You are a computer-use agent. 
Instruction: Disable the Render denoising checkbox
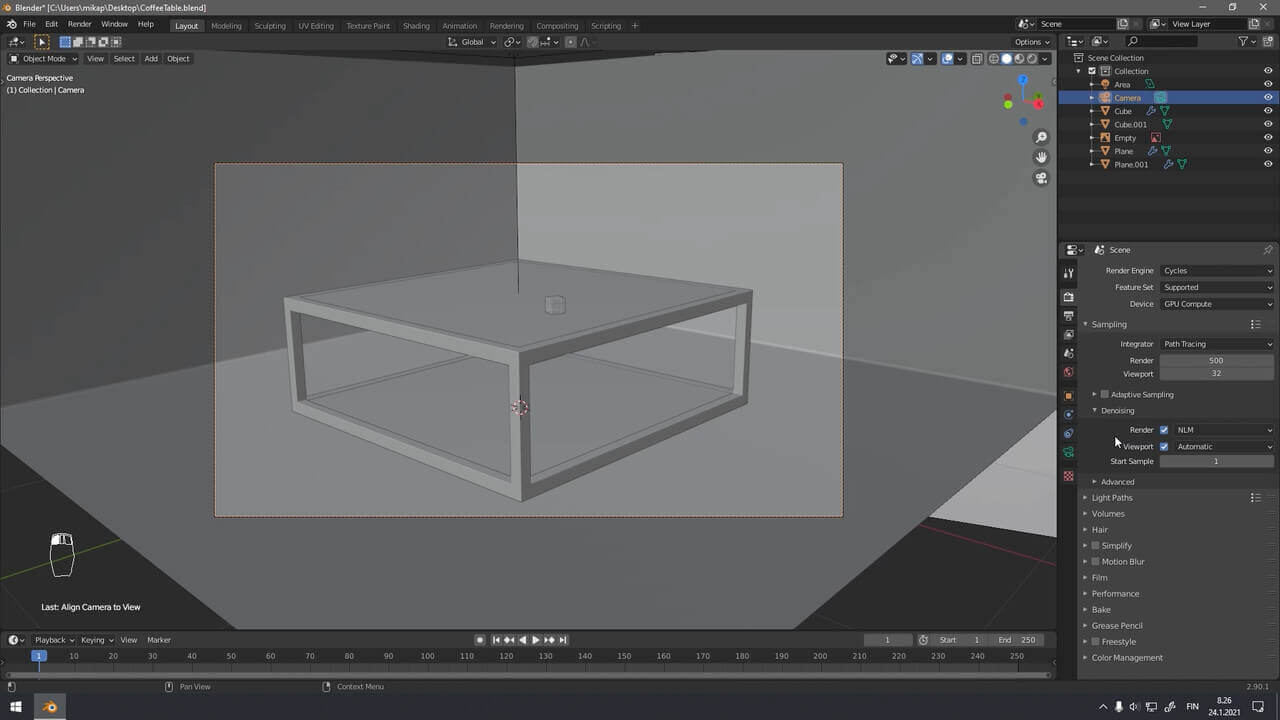pos(1163,430)
